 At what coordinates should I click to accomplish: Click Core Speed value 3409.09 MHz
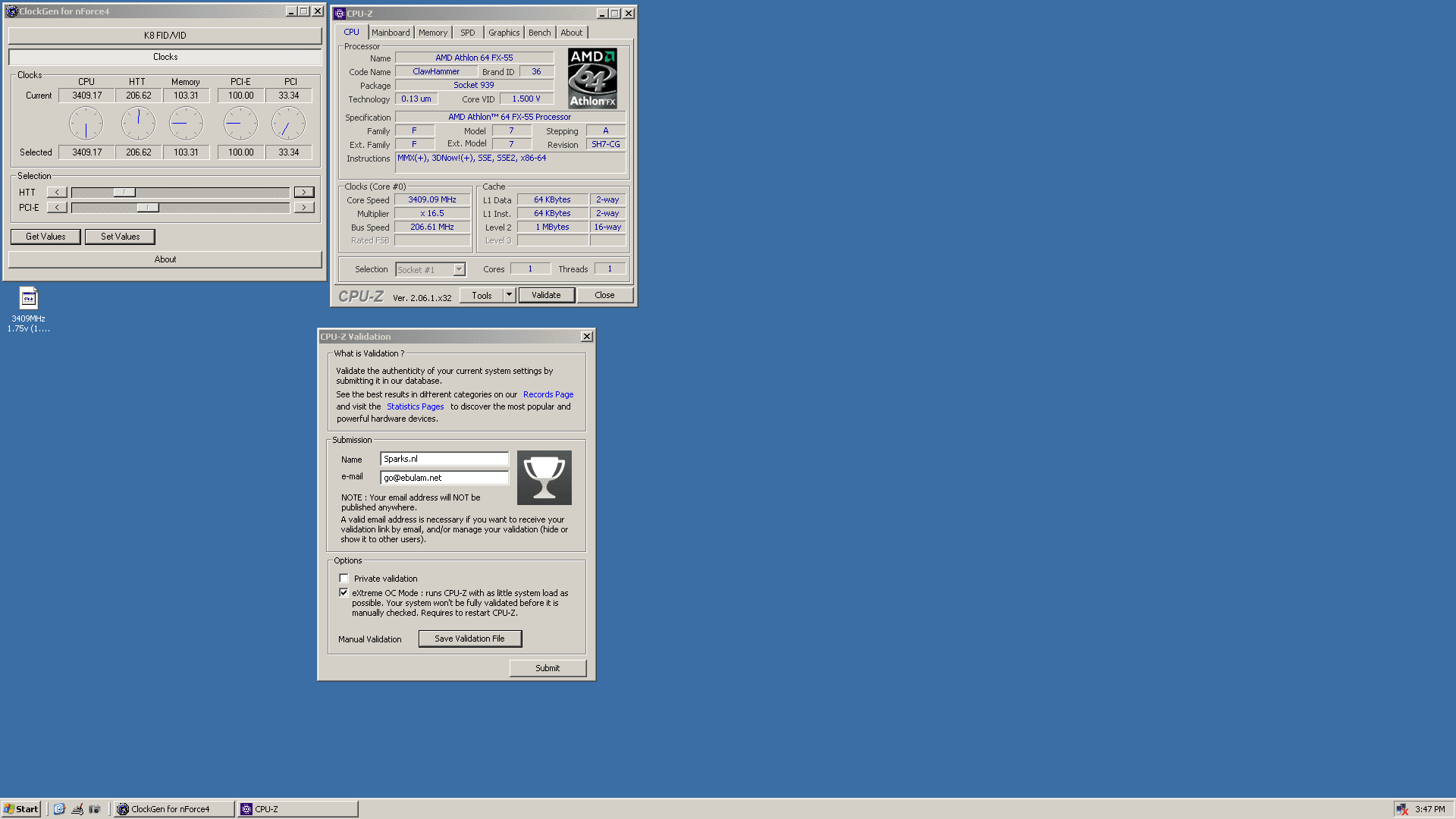[432, 200]
